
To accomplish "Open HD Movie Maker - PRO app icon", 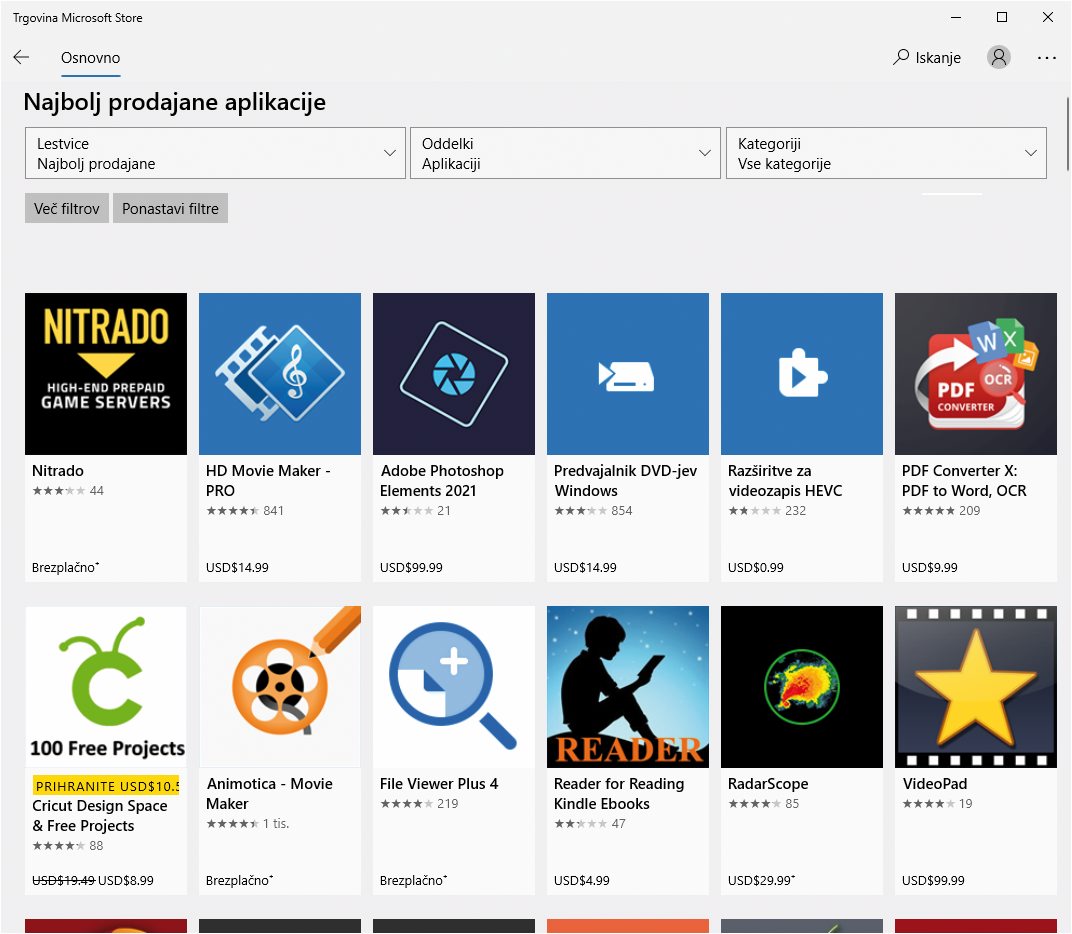I will (280, 374).
